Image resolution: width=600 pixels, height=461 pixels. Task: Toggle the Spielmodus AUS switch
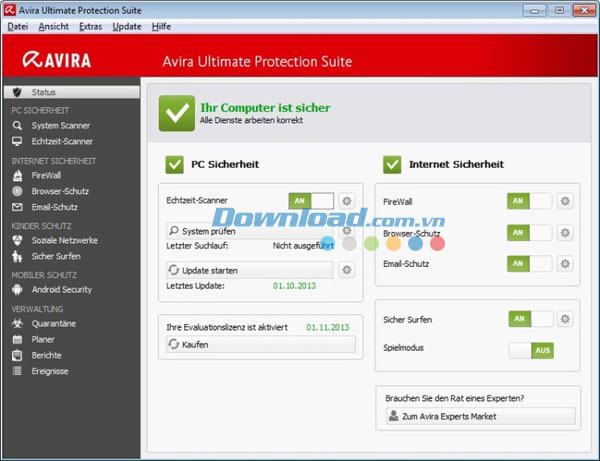click(531, 350)
